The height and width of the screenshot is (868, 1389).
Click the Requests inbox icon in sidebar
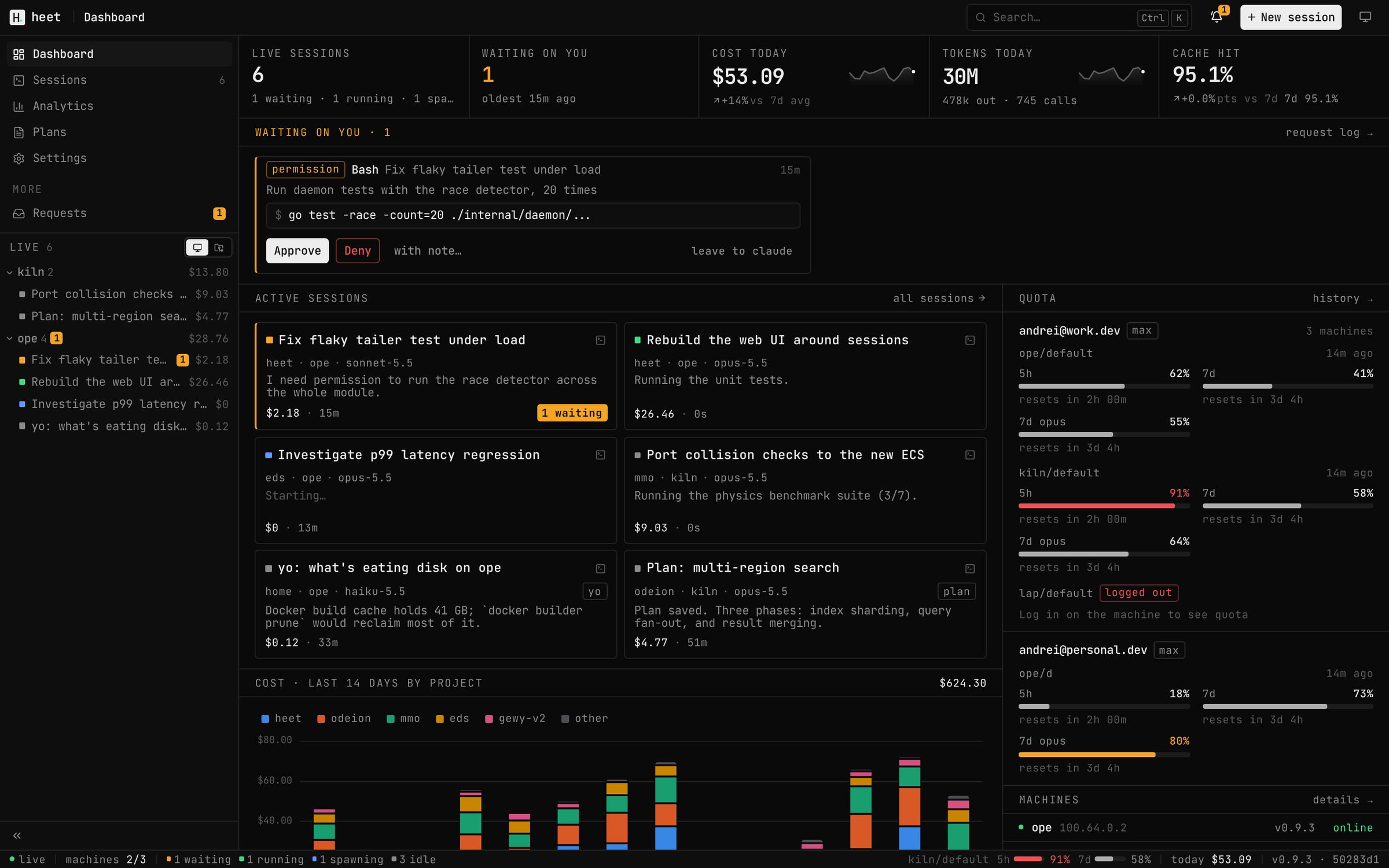point(19,214)
